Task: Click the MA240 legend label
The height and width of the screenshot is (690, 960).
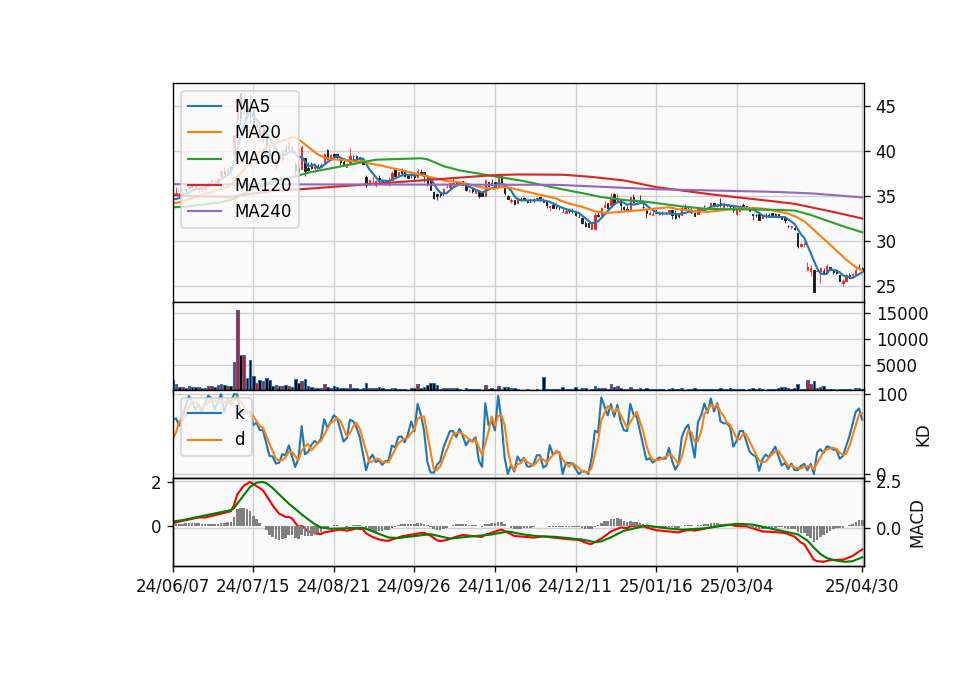Action: coord(263,211)
